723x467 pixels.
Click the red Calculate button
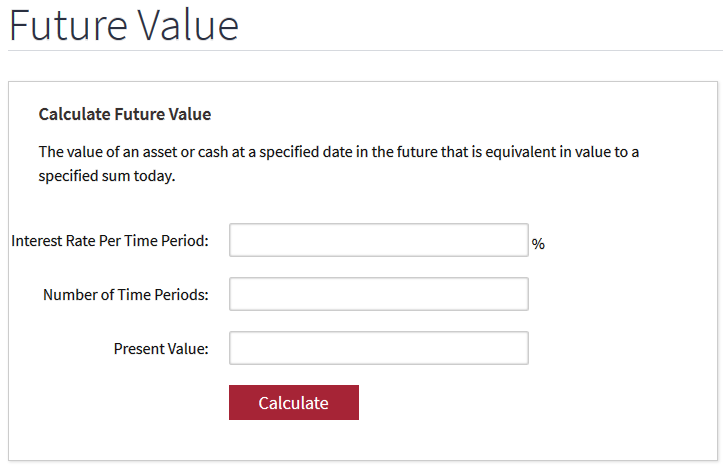[x=294, y=402]
